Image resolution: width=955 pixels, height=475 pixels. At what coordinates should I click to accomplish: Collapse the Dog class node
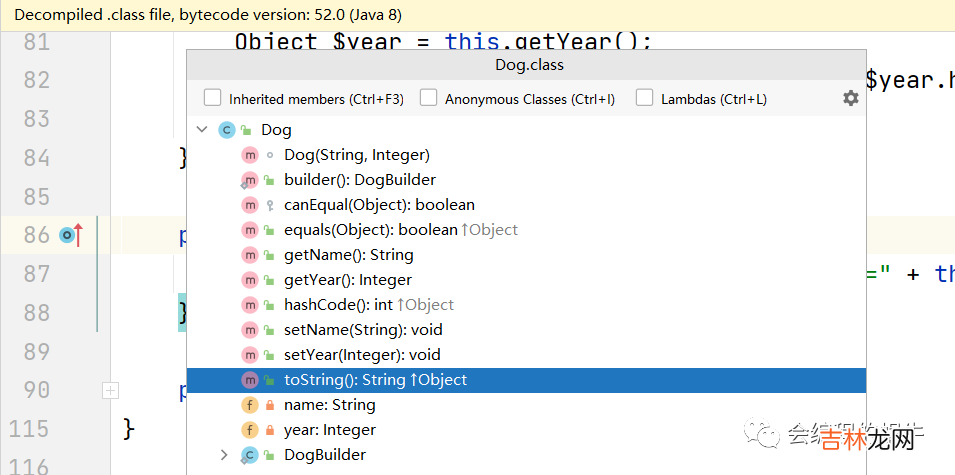click(x=203, y=130)
